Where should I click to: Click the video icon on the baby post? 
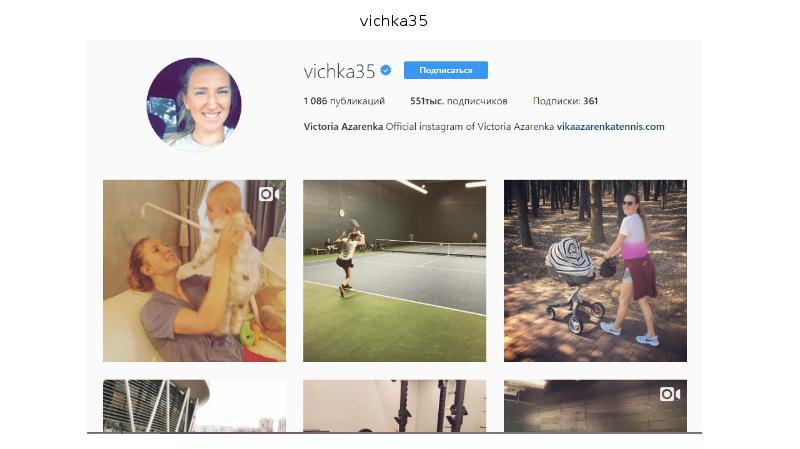pyautogui.click(x=268, y=194)
